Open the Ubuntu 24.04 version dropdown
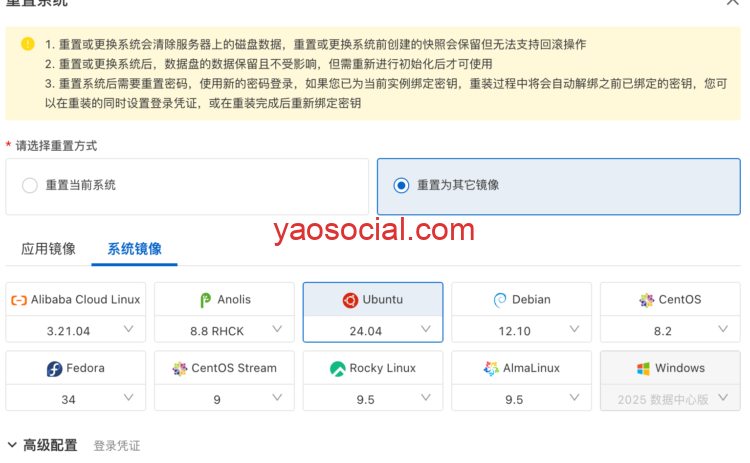Screen dimensions: 750x463 tap(372, 330)
